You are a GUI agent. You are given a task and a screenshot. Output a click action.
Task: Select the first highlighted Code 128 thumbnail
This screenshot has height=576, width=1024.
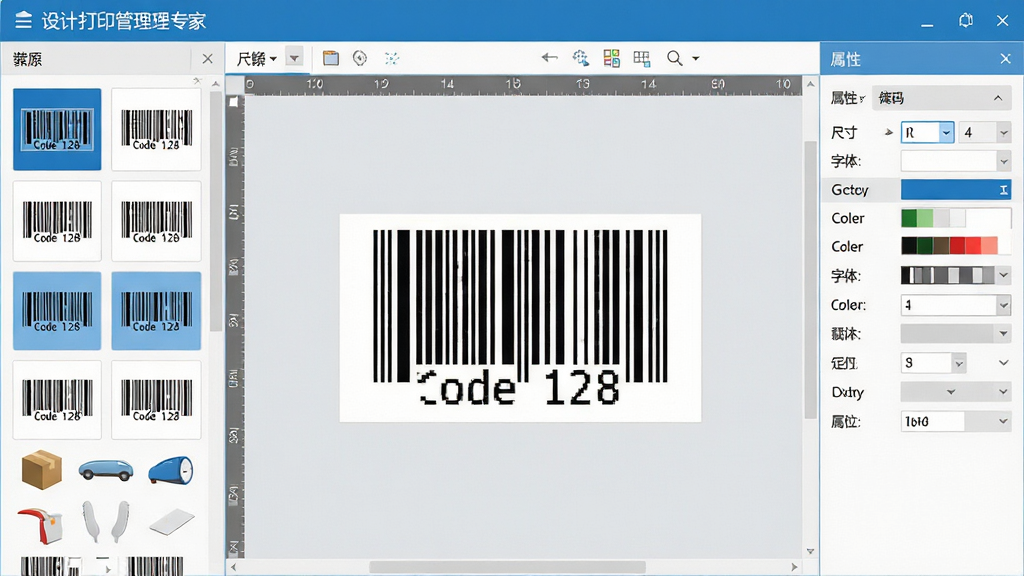point(57,129)
